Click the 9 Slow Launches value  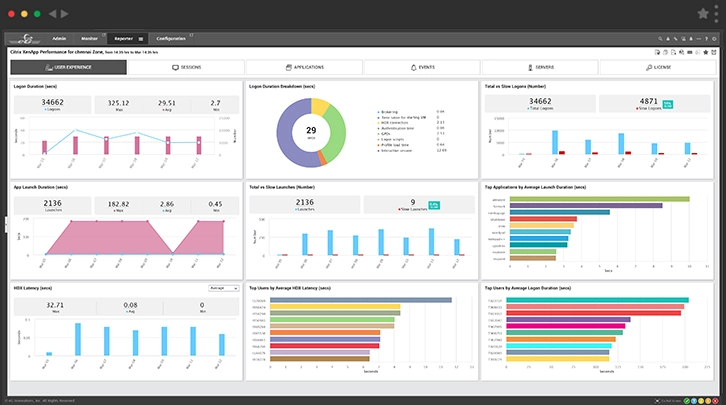click(x=413, y=202)
